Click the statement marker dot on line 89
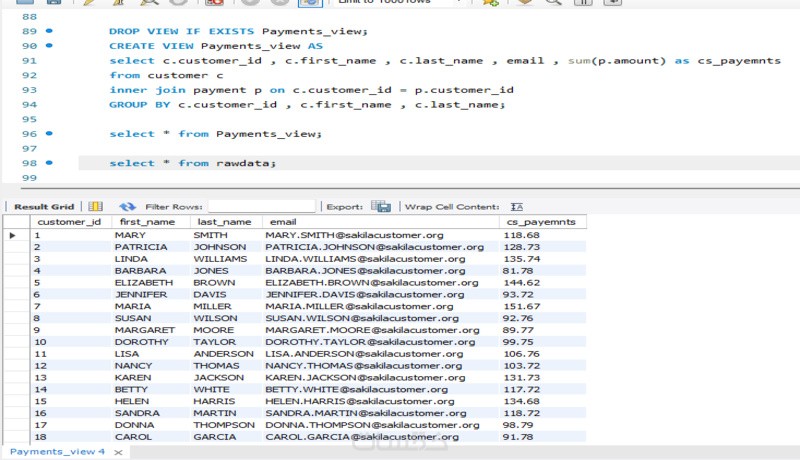 click(49, 31)
